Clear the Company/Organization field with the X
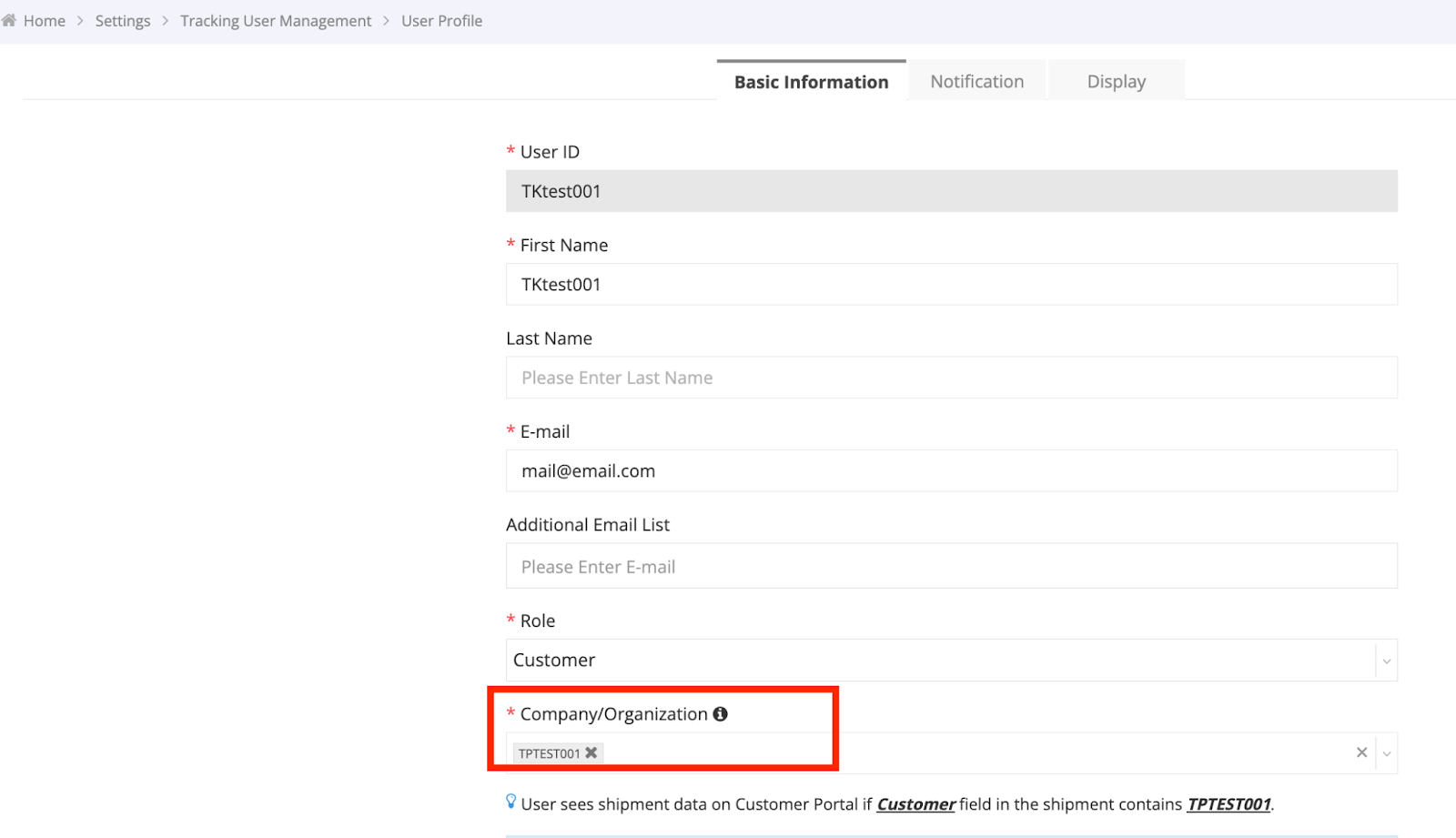Image resolution: width=1456 pixels, height=838 pixels. (x=1361, y=752)
